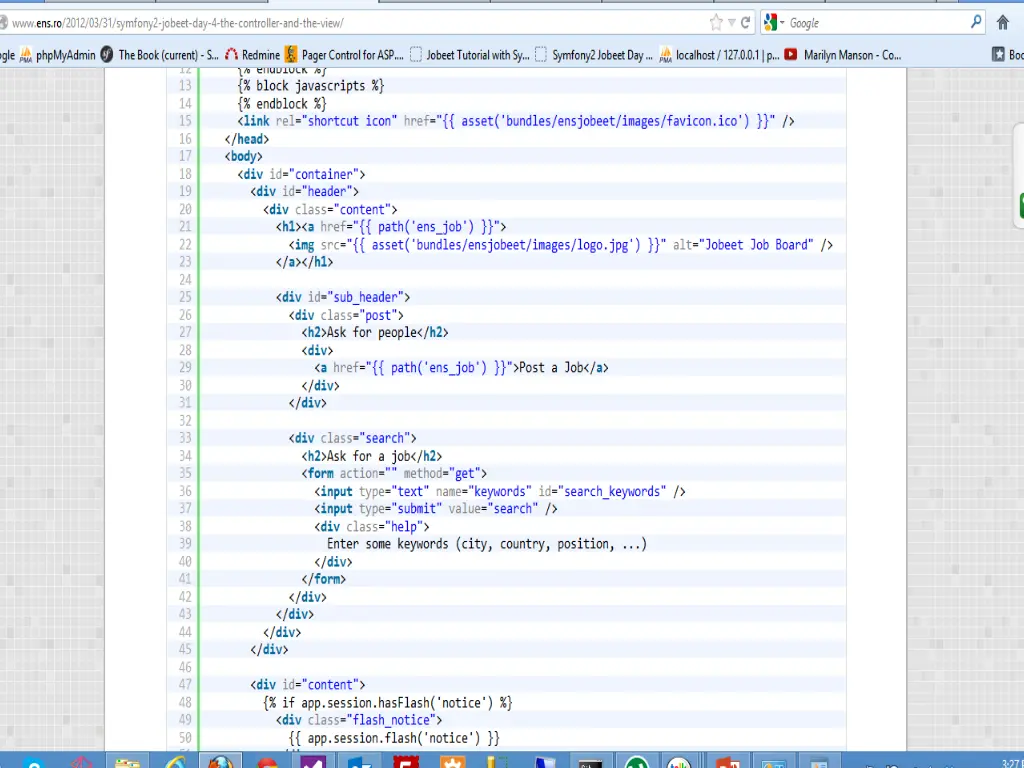Click the Google logo in the search box

tap(770, 23)
